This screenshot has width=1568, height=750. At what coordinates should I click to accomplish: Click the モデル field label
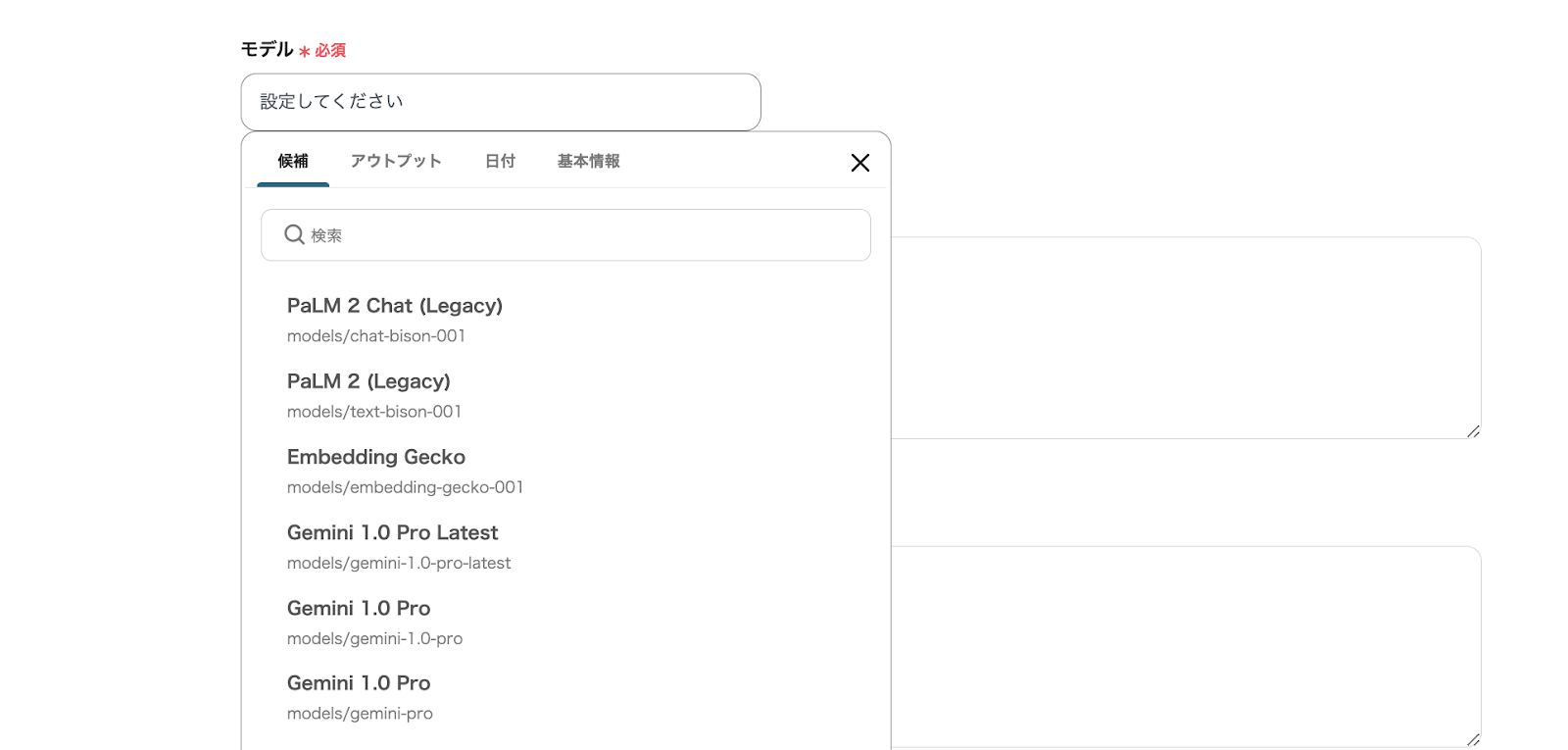[x=268, y=49]
